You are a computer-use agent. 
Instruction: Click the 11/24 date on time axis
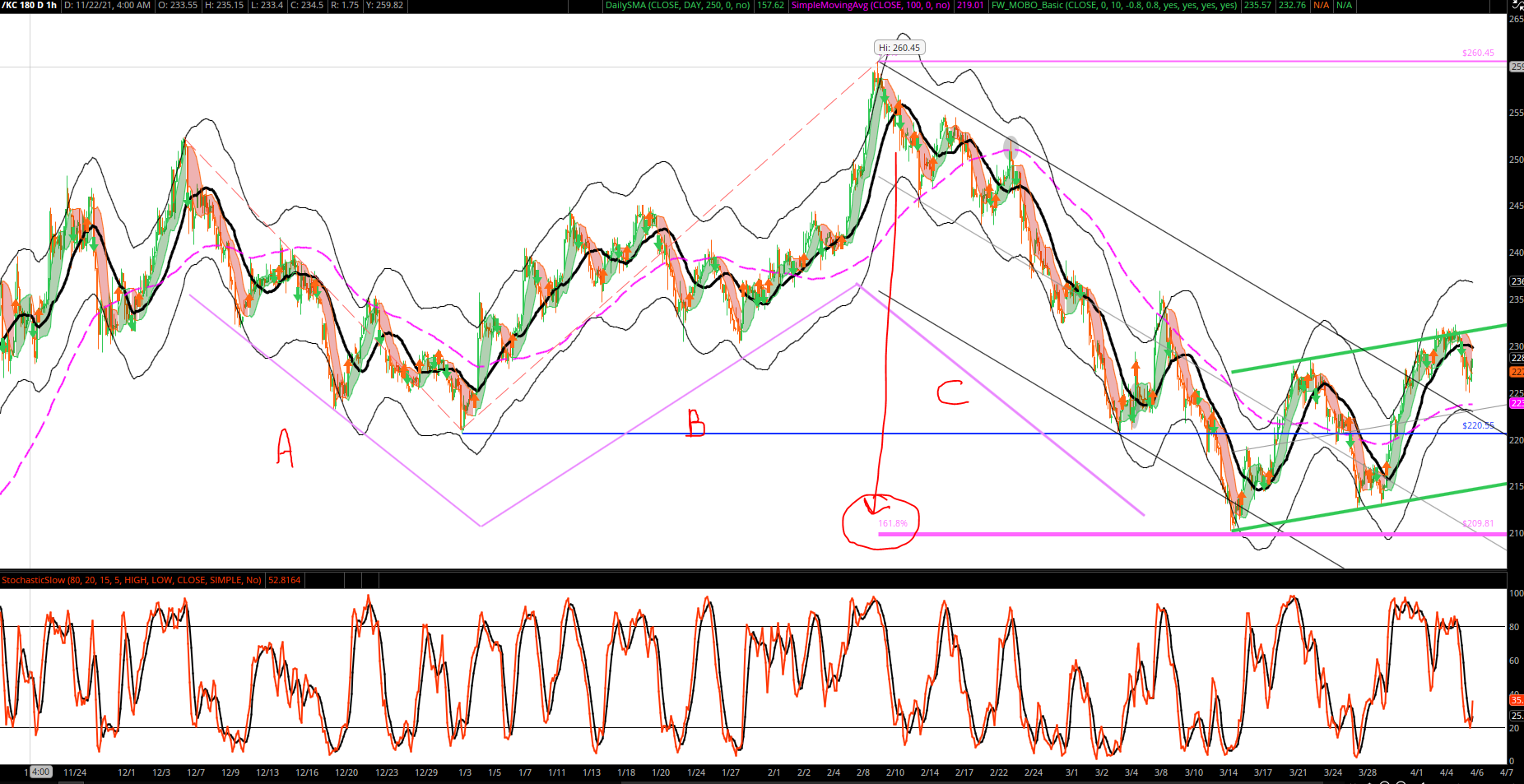75,772
